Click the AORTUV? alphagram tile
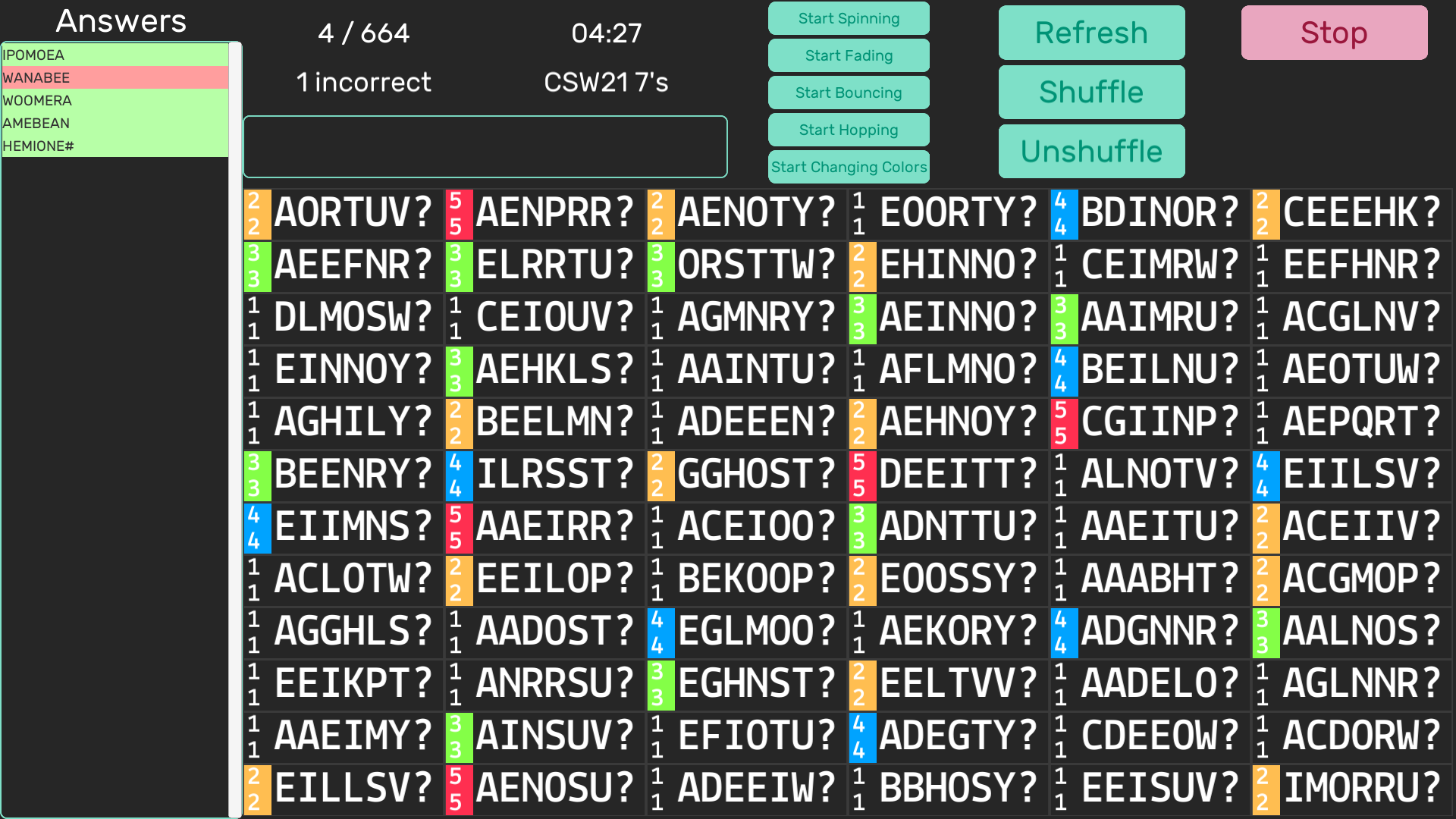Image resolution: width=1456 pixels, height=819 pixels. click(353, 212)
